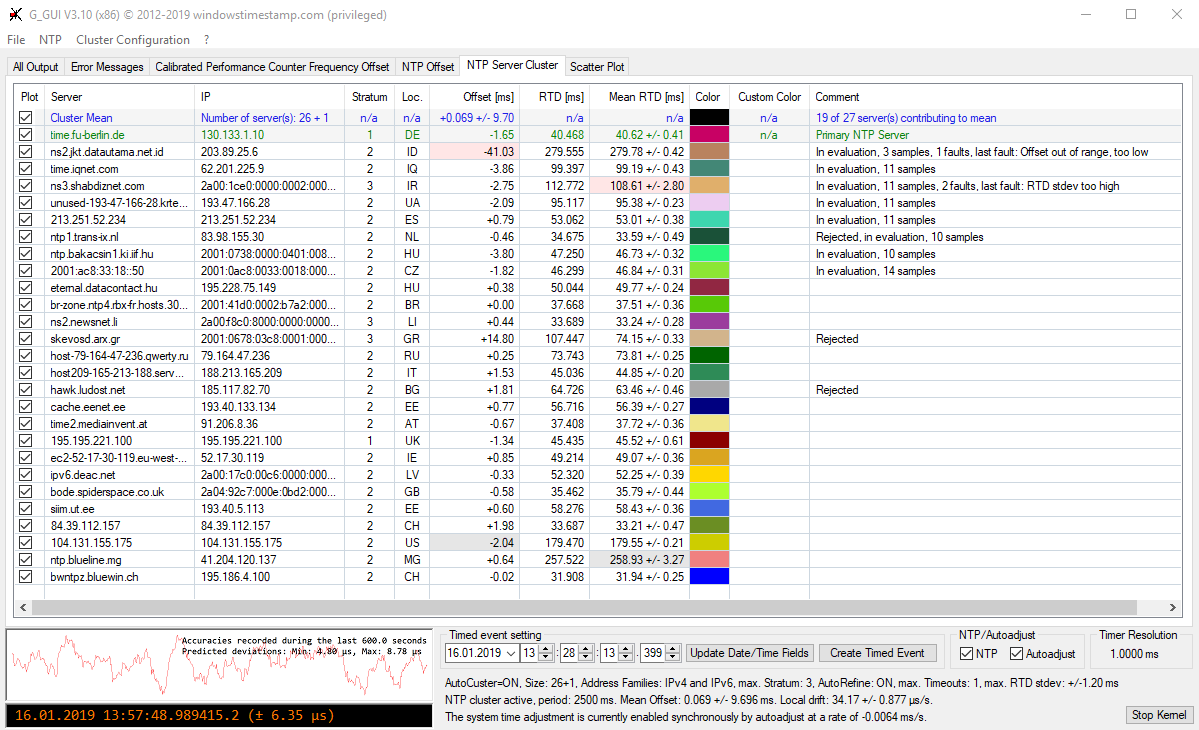Viewport: 1199px width, 730px height.
Task: Switch to the NTP Offset tab
Action: (428, 67)
